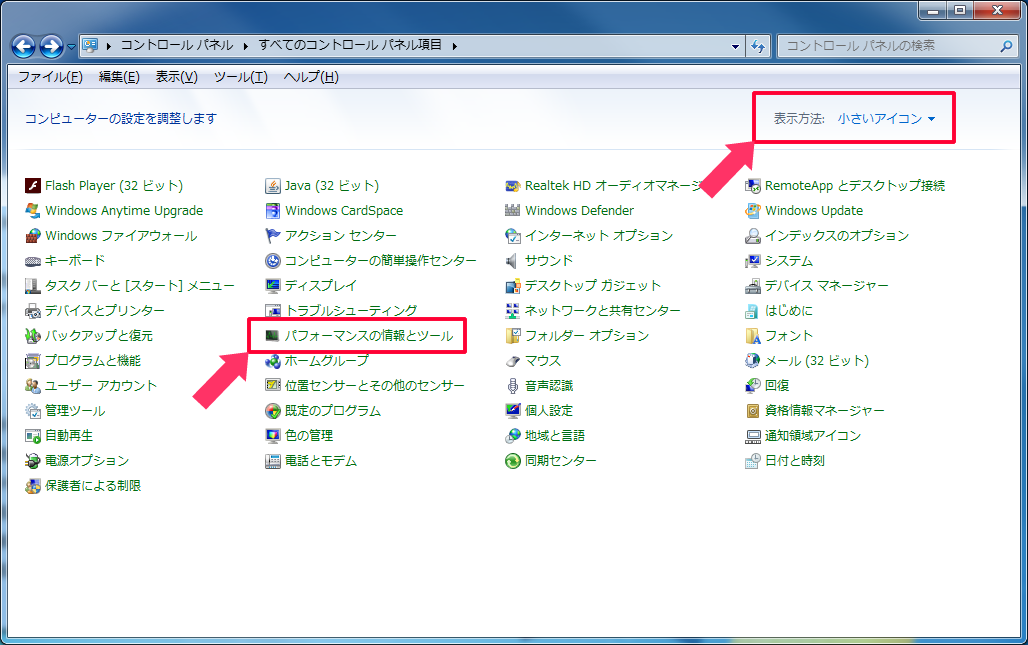The width and height of the screenshot is (1028, 645).
Task: Click the 既定のプログラム icon
Action: click(x=273, y=411)
